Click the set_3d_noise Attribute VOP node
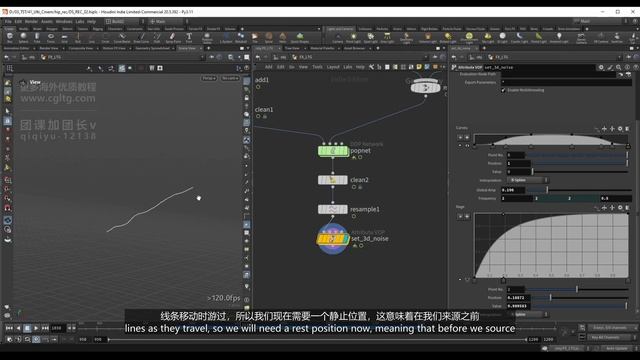 [333, 239]
